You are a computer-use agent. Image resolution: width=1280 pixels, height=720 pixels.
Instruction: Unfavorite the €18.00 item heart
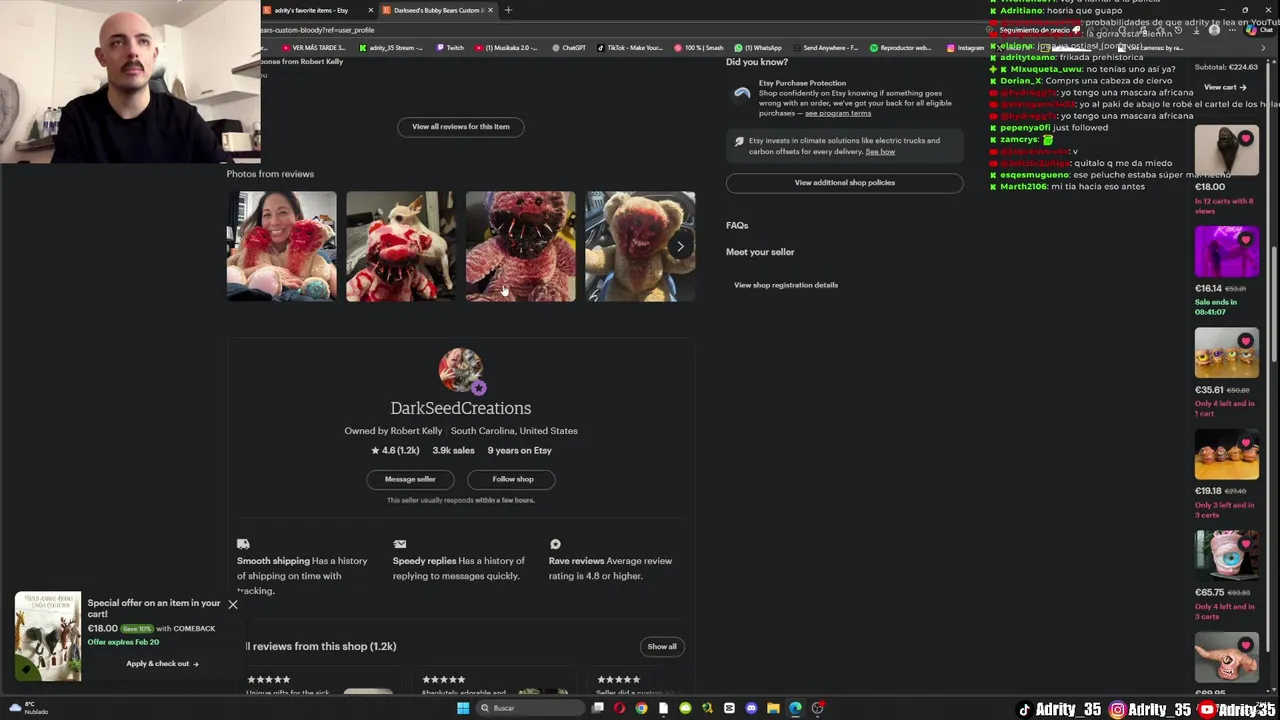[1245, 139]
